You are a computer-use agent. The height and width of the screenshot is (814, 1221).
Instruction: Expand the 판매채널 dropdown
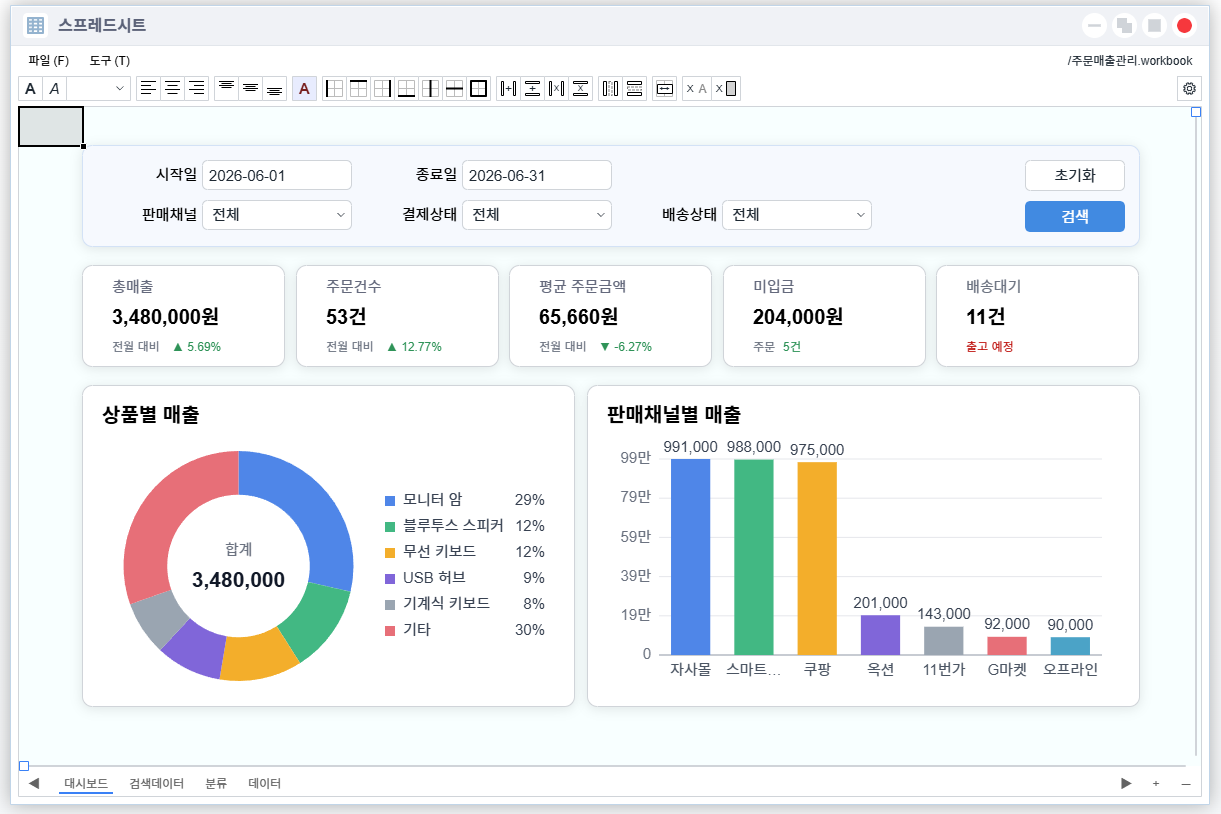click(277, 215)
